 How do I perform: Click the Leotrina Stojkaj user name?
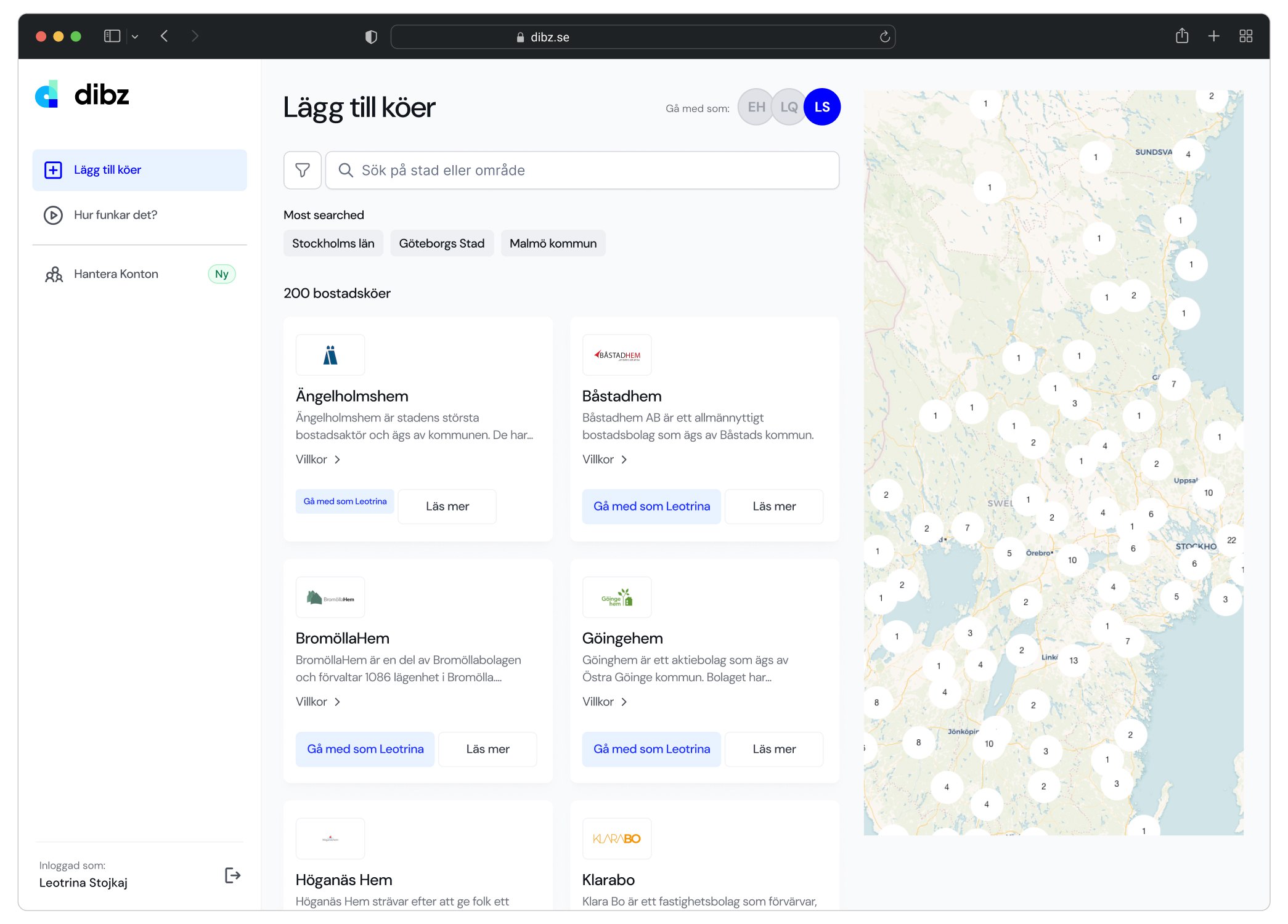[x=83, y=883]
